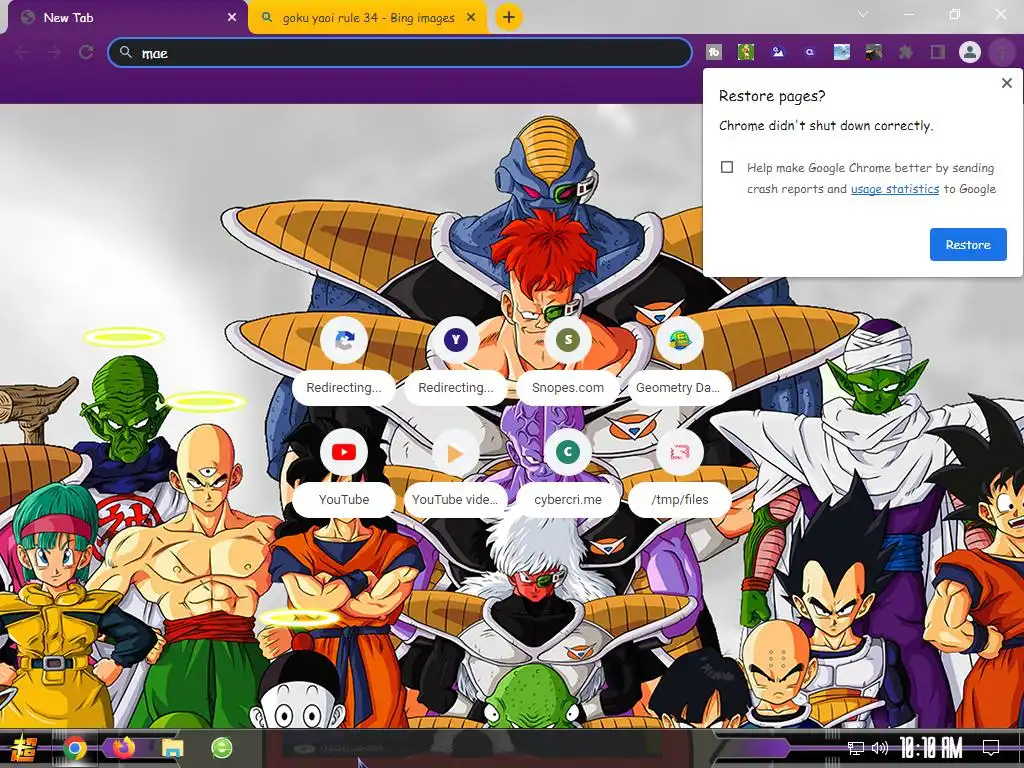Open the Extensions puzzle piece menu
This screenshot has width=1024, height=768.
tap(906, 52)
